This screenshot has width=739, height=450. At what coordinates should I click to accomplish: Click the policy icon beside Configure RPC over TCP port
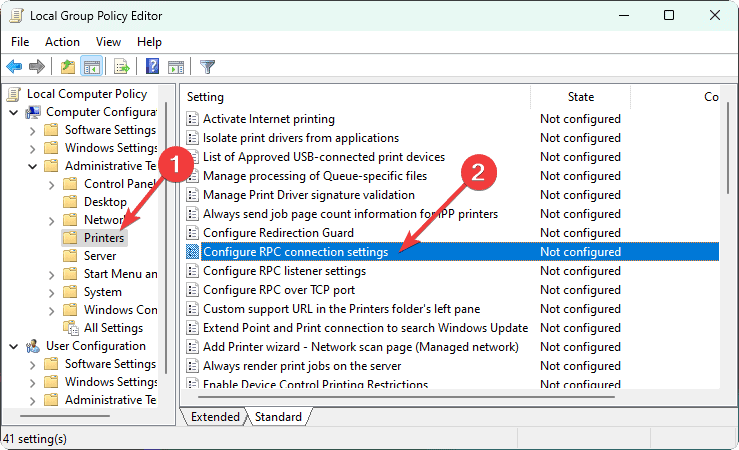tap(192, 290)
